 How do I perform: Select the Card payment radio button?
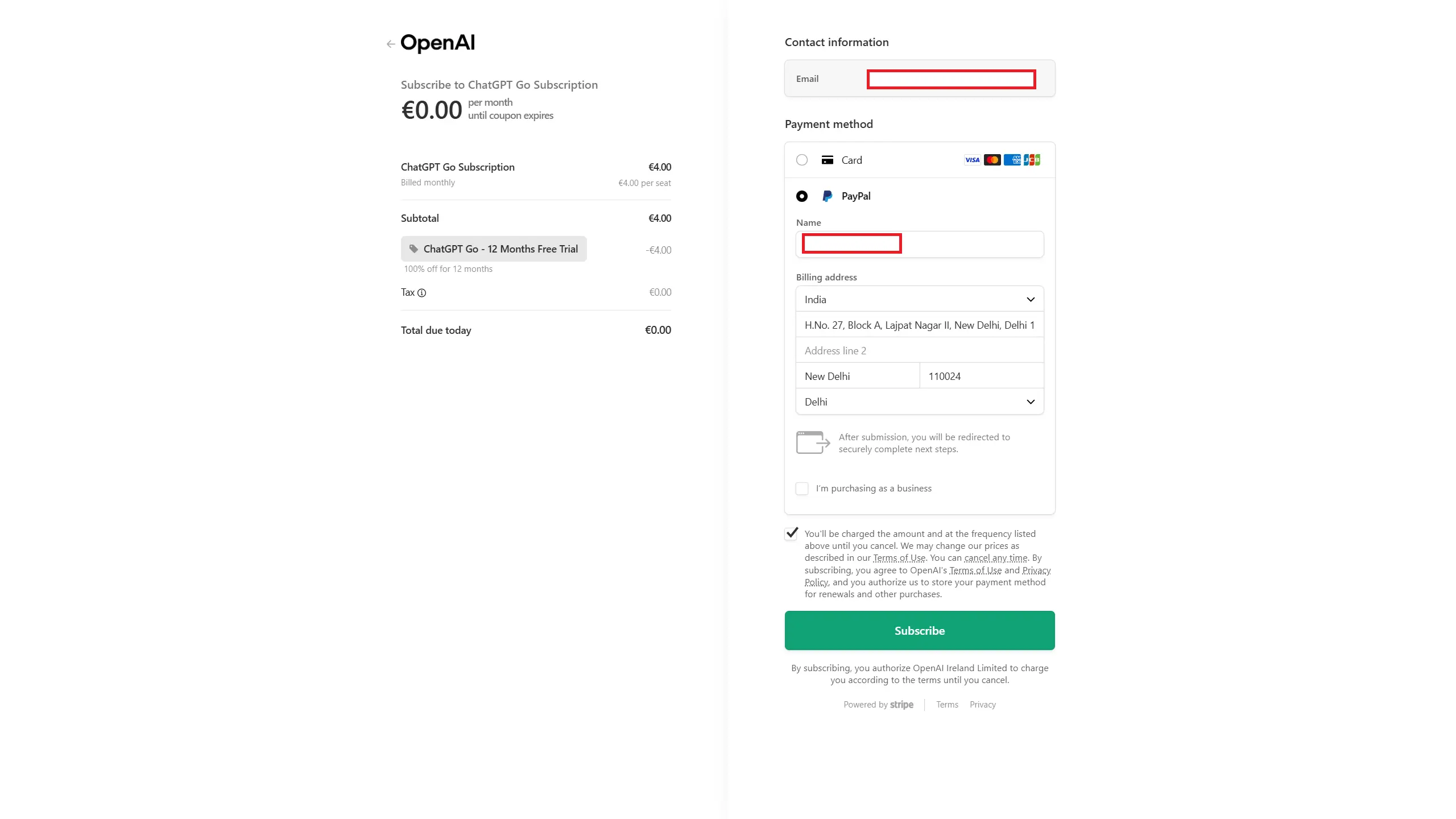(802, 160)
